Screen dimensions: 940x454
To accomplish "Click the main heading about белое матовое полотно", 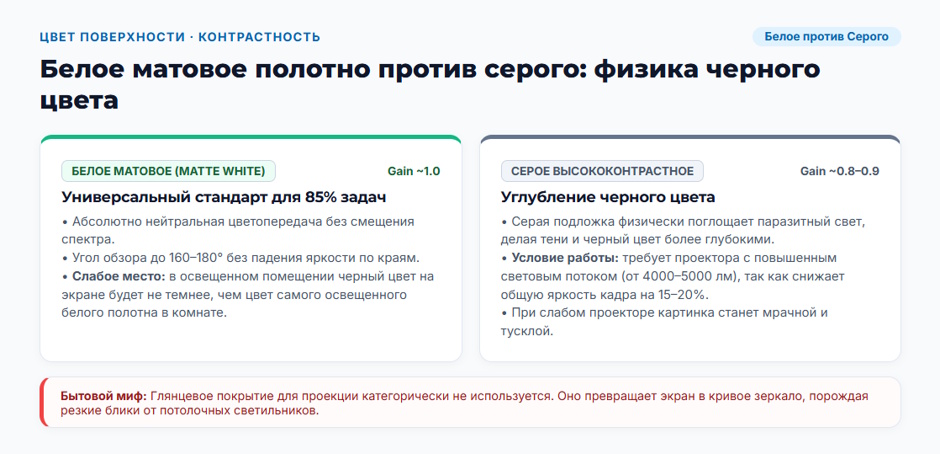I will (429, 85).
